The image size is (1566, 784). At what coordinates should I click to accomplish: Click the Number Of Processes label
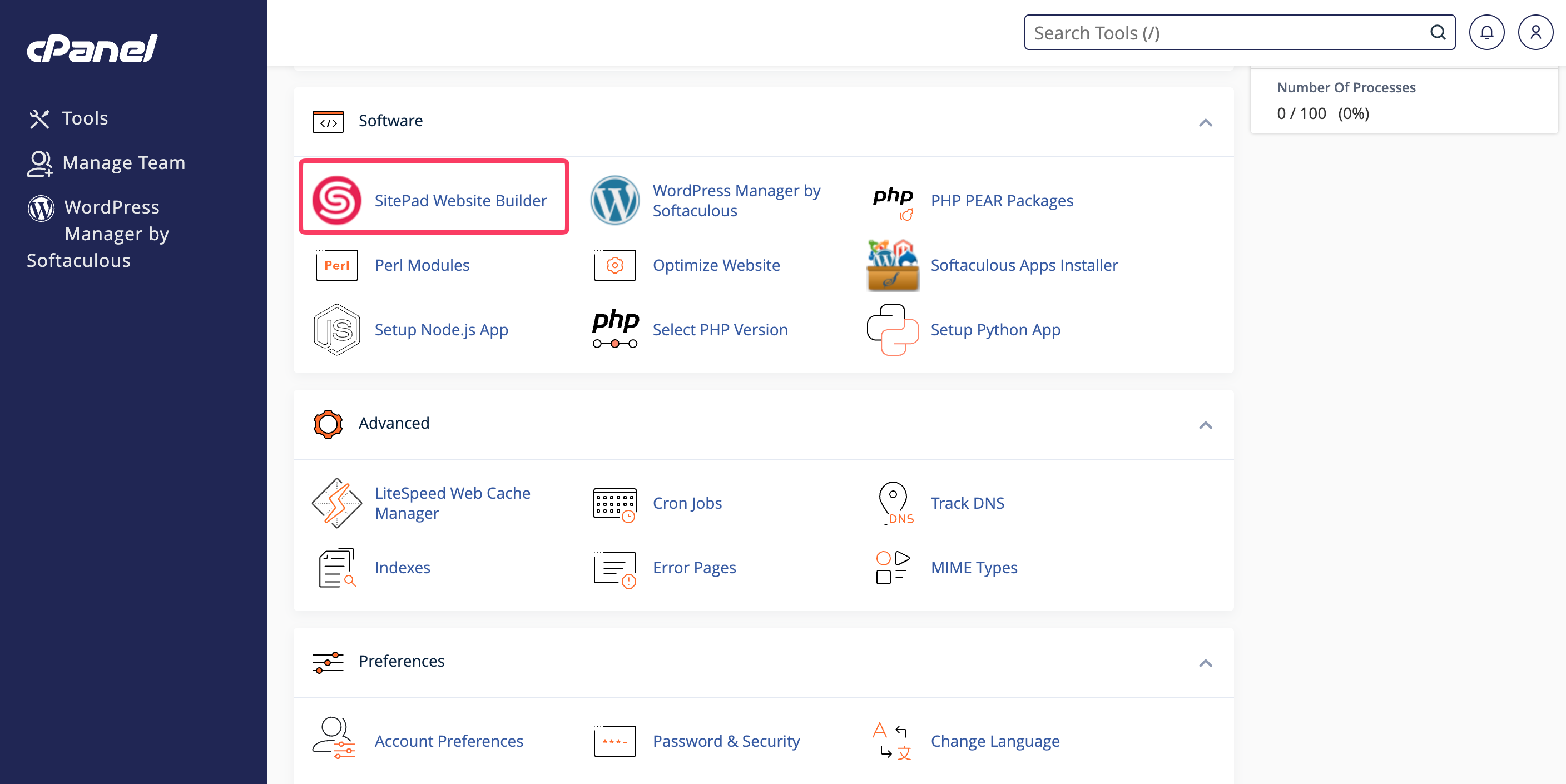click(x=1346, y=87)
